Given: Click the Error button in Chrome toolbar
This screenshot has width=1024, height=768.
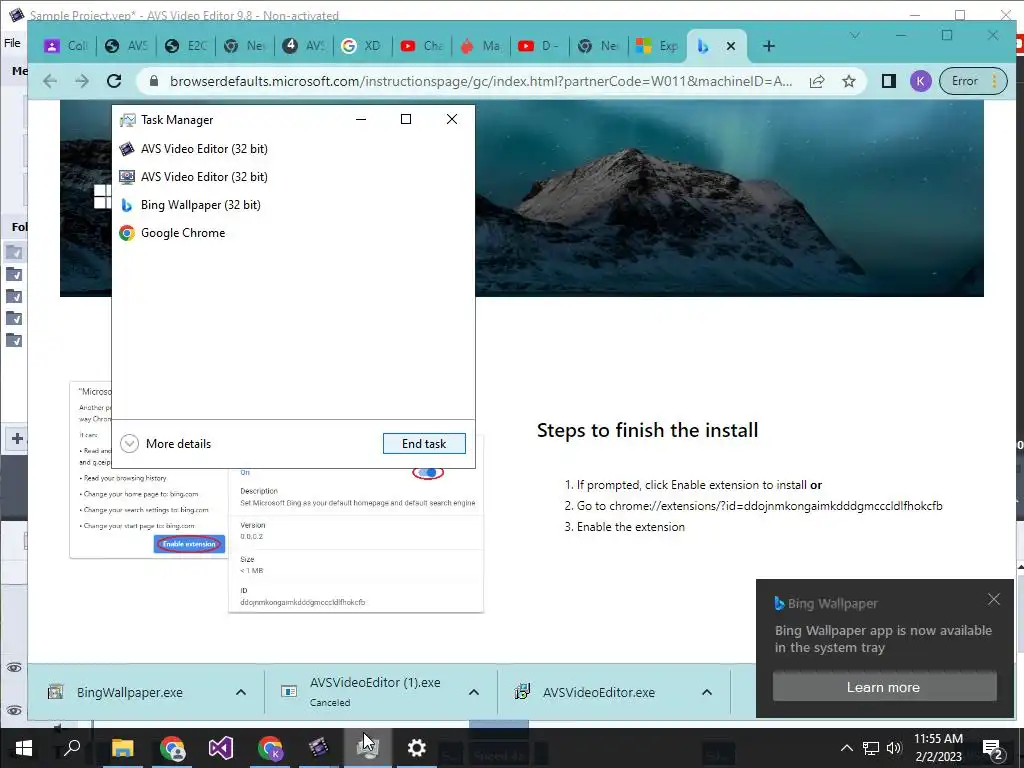Looking at the screenshot, I should [x=965, y=81].
